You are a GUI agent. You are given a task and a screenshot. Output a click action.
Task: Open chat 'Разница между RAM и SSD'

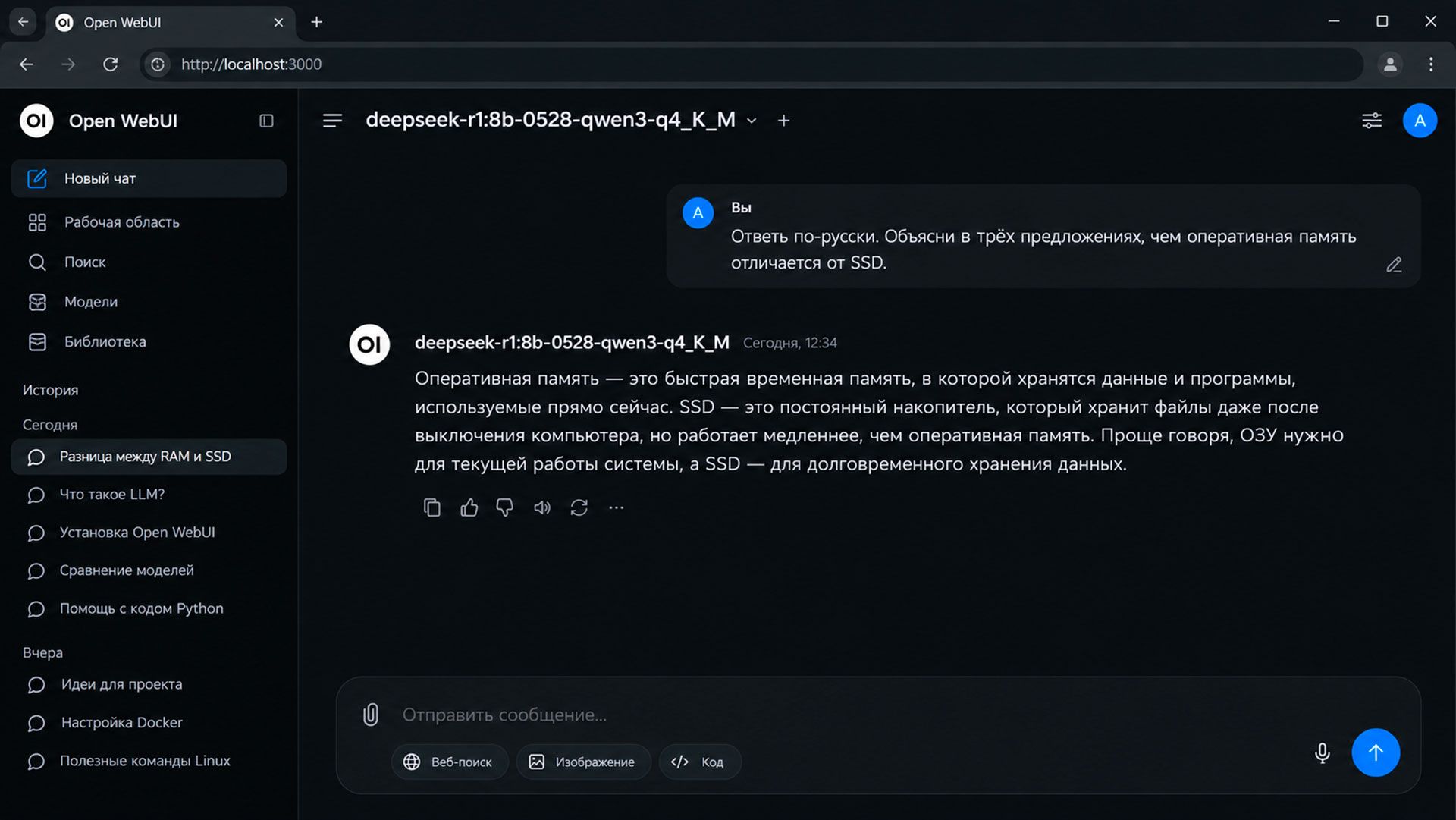[149, 457]
